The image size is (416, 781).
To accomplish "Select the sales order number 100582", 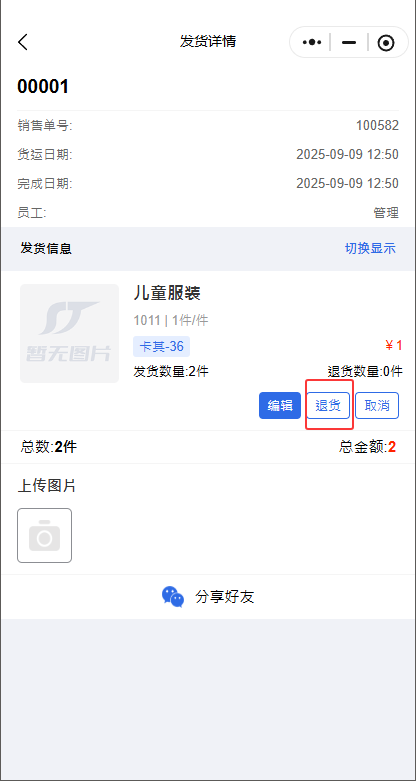I will pyautogui.click(x=377, y=126).
